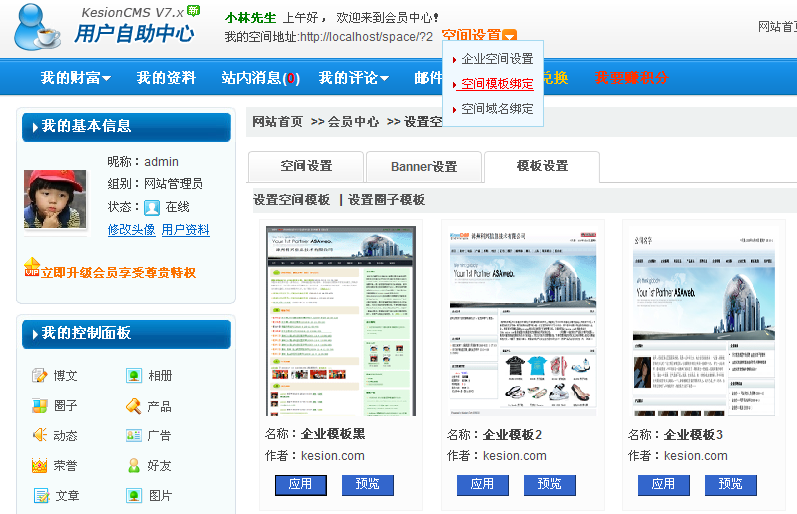The image size is (797, 514).
Task: Open the 好友 friends icon
Action: pos(134,466)
